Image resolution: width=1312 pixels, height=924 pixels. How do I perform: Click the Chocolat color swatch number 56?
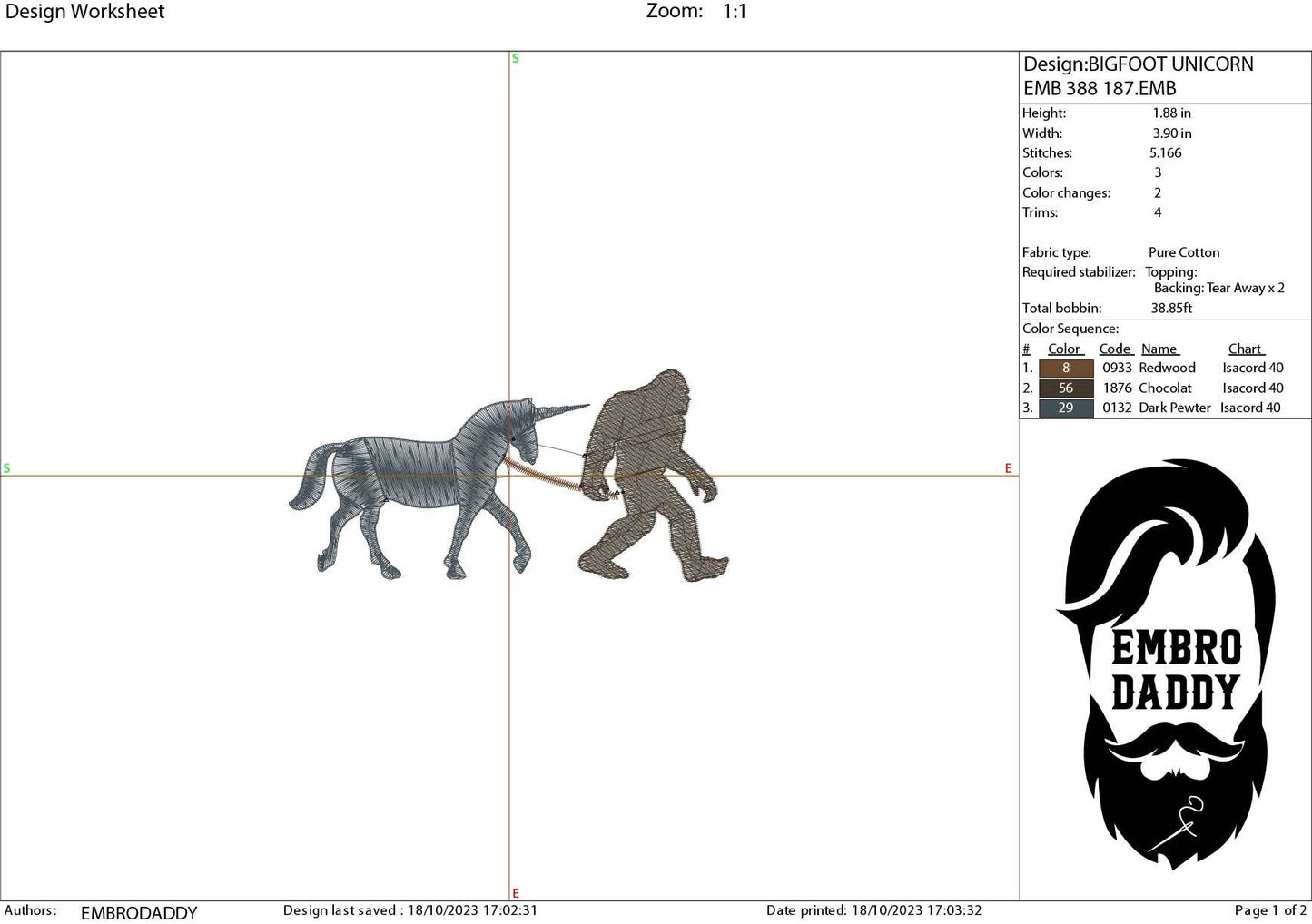[x=1065, y=388]
